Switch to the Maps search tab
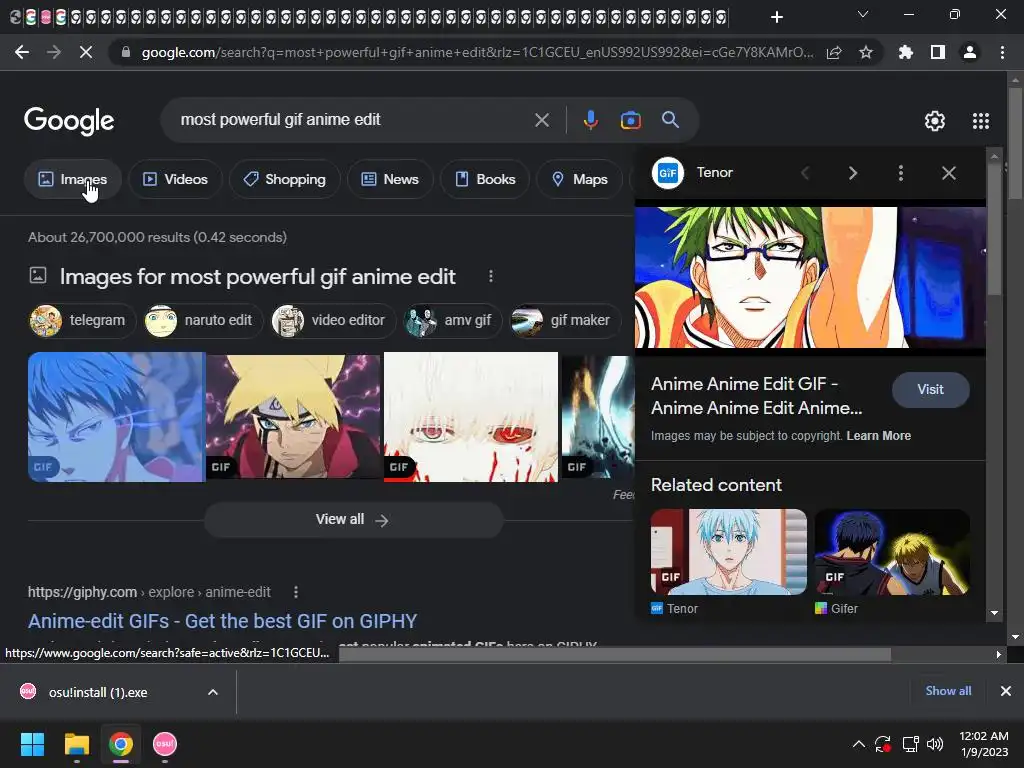The height and width of the screenshot is (768, 1024). coord(579,179)
